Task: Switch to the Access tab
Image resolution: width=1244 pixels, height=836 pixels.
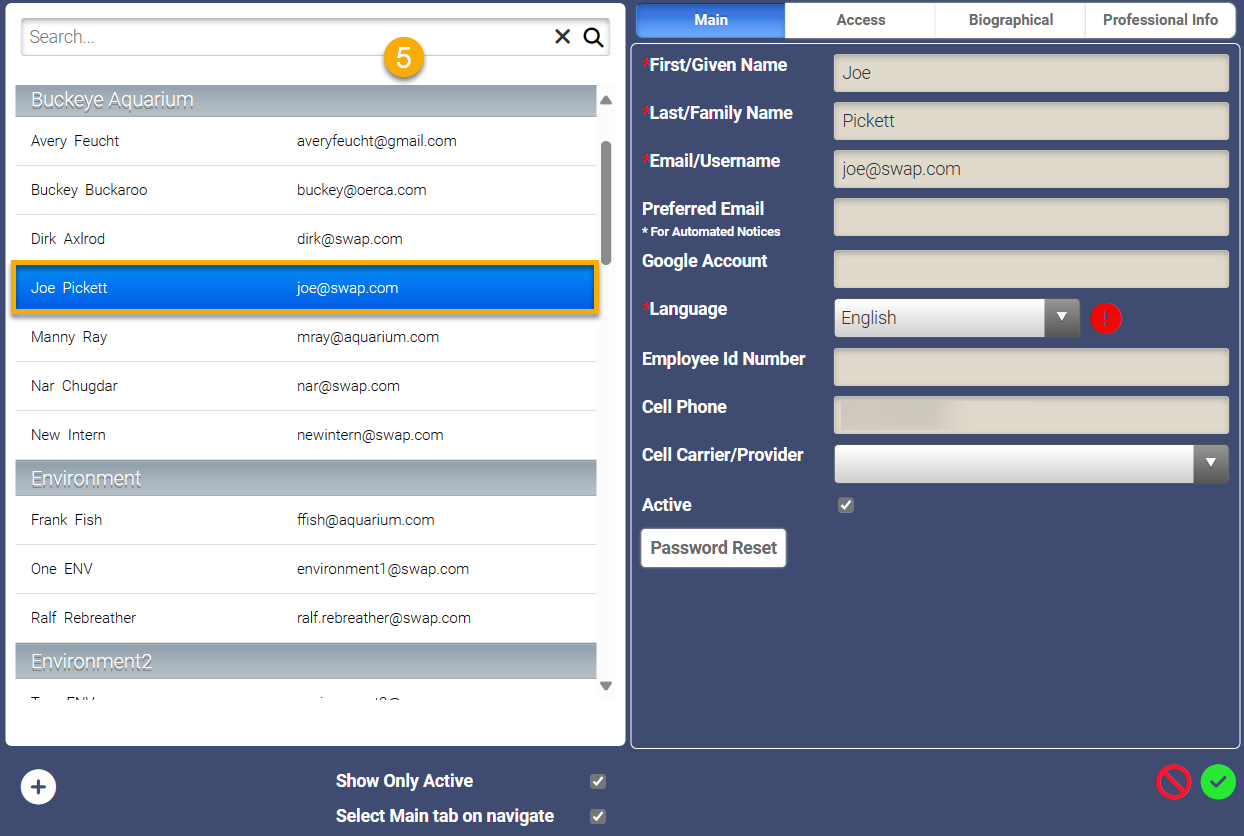Action: [861, 20]
